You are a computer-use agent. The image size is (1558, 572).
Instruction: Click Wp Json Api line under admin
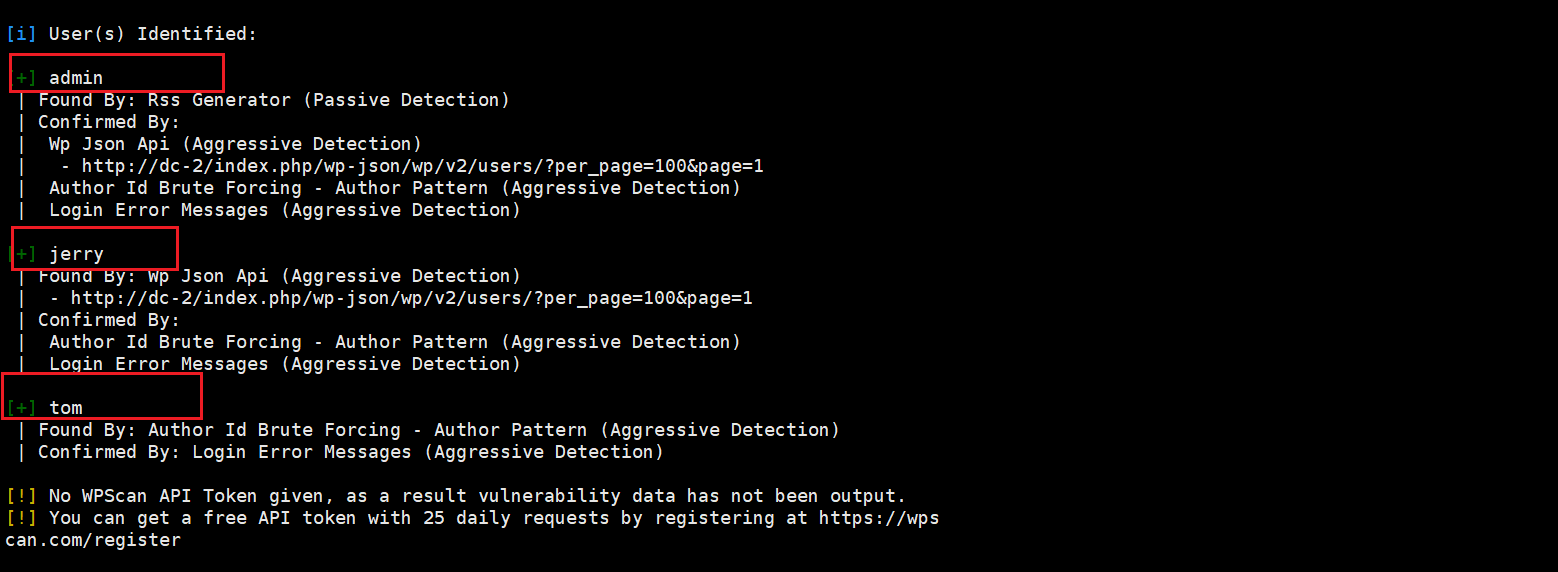point(235,144)
